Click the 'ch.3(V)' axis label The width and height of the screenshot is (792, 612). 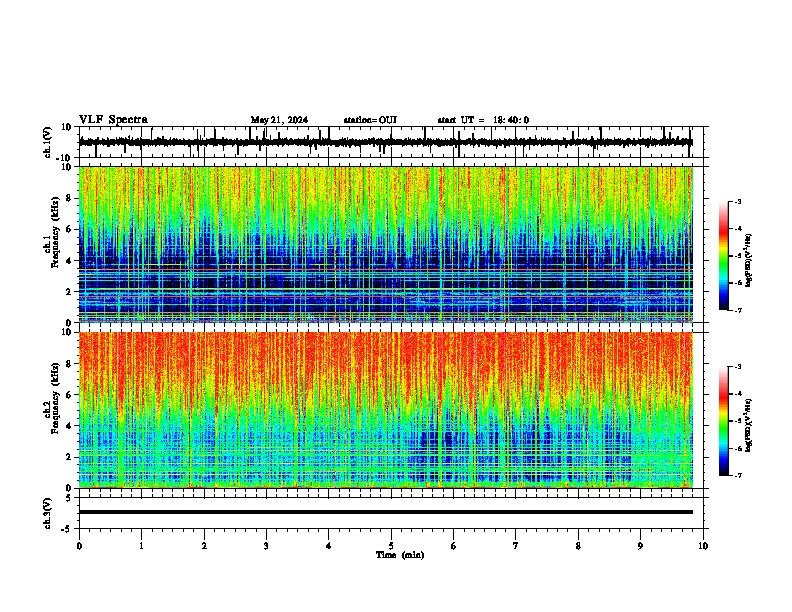[x=48, y=513]
